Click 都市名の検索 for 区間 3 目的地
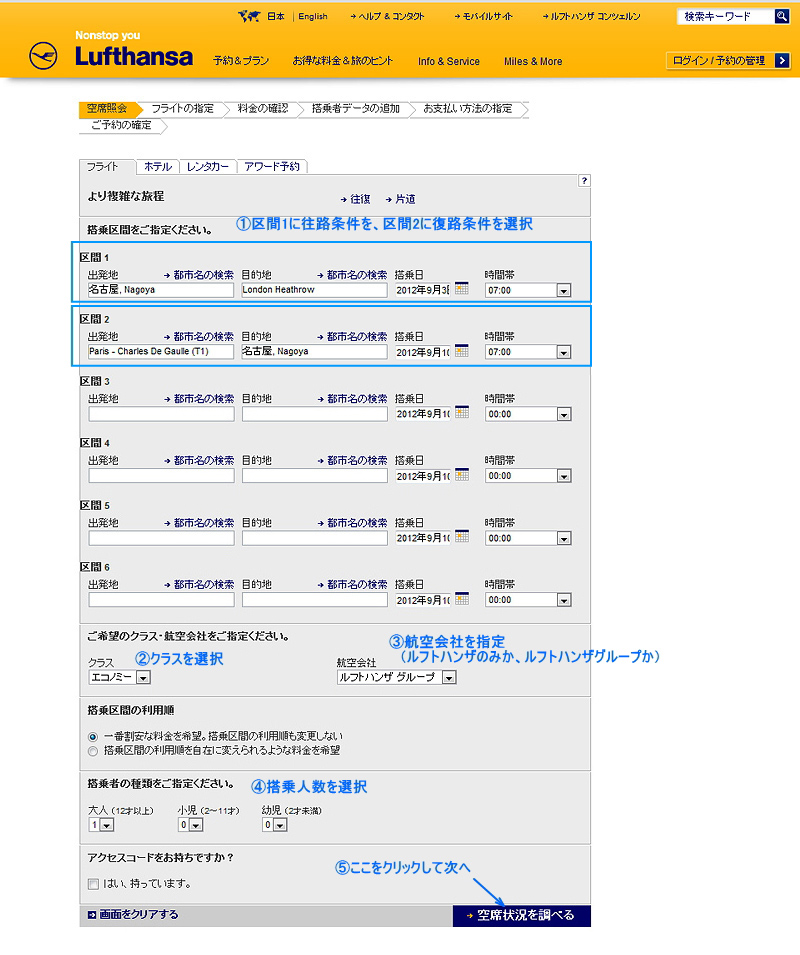The width and height of the screenshot is (800, 955). pyautogui.click(x=353, y=399)
